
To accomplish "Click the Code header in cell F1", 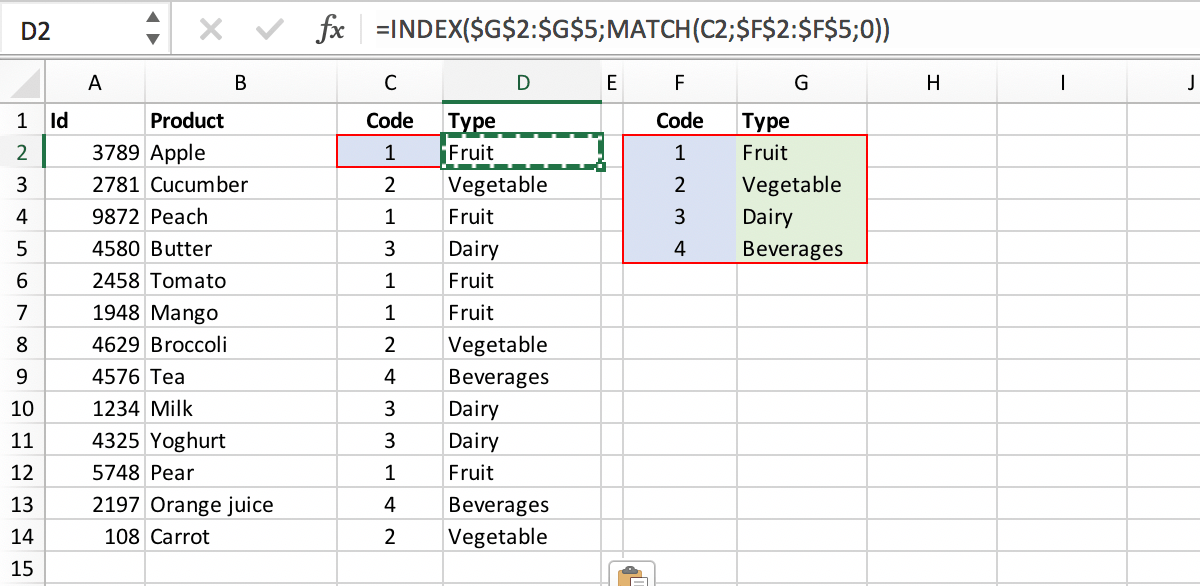I will point(679,120).
